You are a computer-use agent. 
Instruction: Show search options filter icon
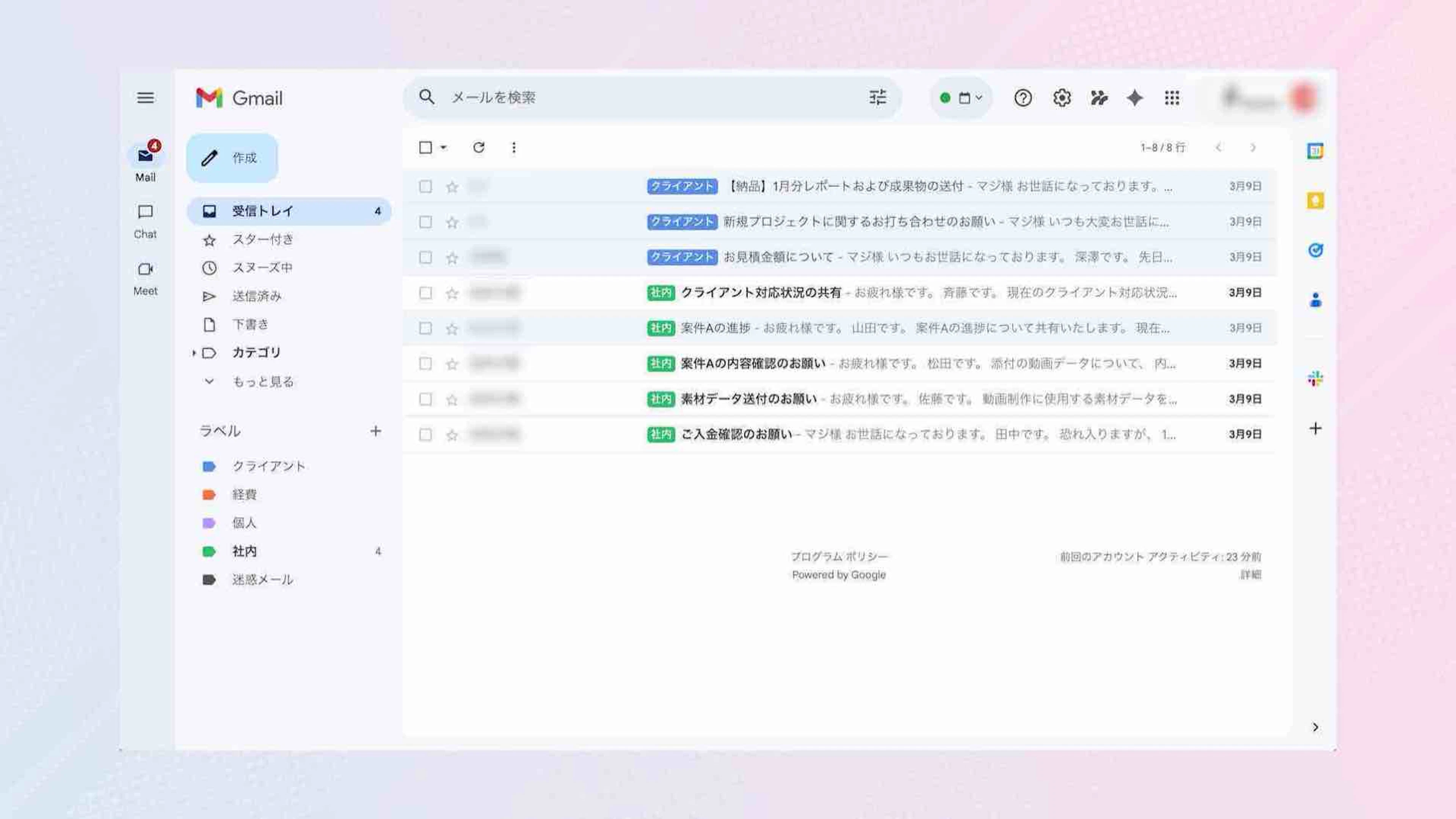877,98
